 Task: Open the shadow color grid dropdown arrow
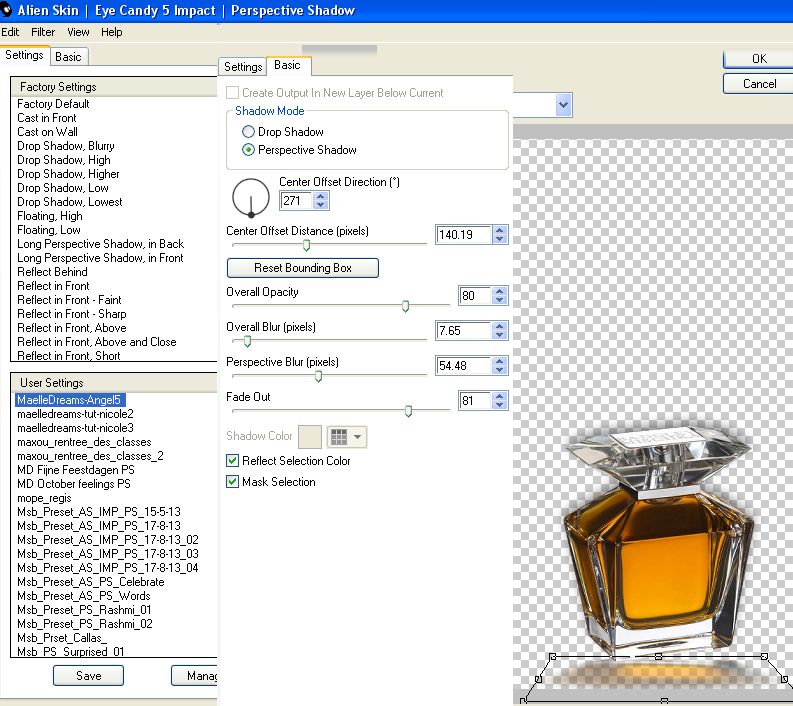[x=359, y=437]
